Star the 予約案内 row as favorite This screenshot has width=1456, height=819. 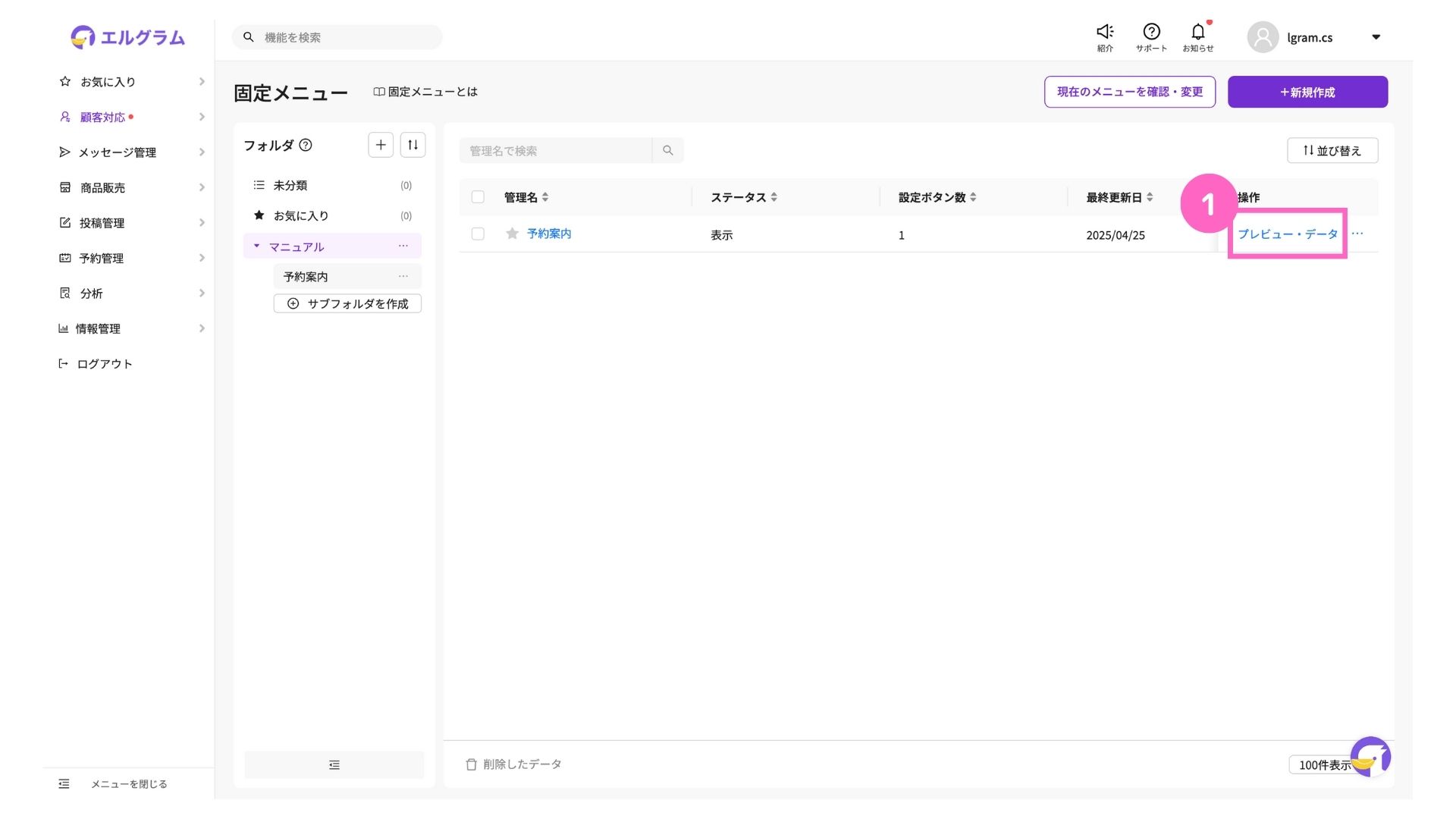point(512,234)
